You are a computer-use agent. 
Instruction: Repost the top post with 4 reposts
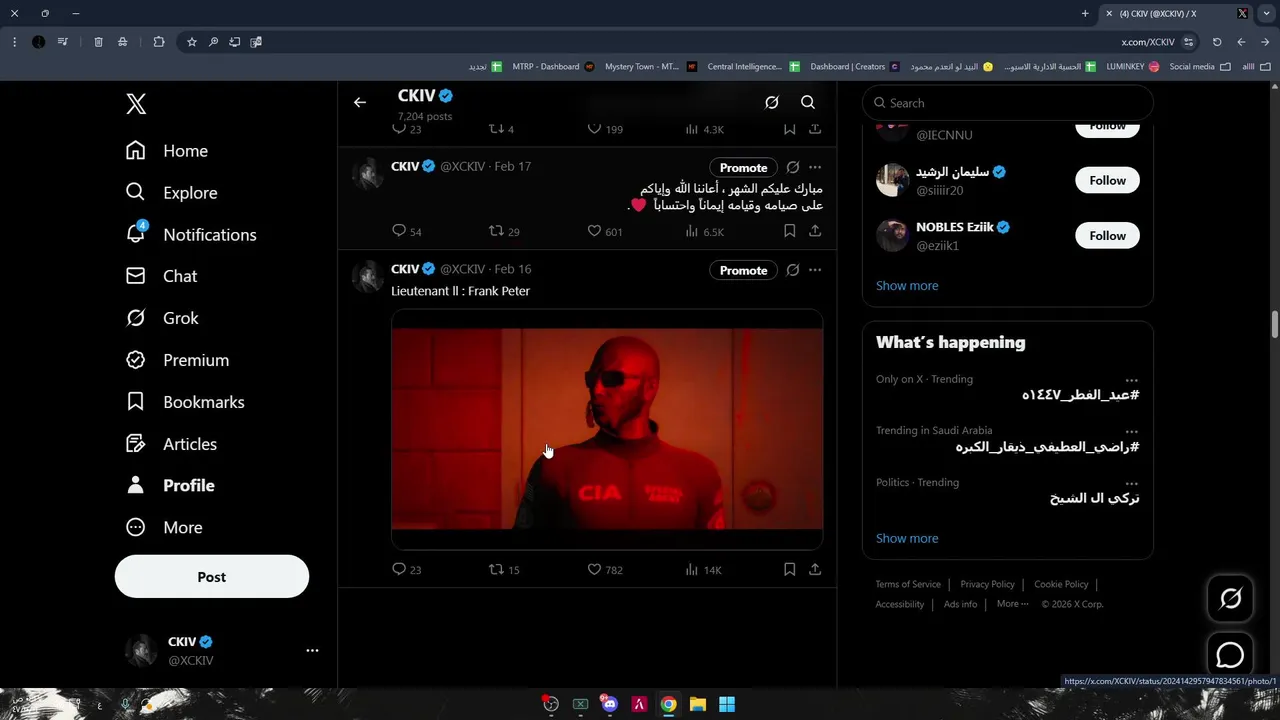[x=500, y=129]
